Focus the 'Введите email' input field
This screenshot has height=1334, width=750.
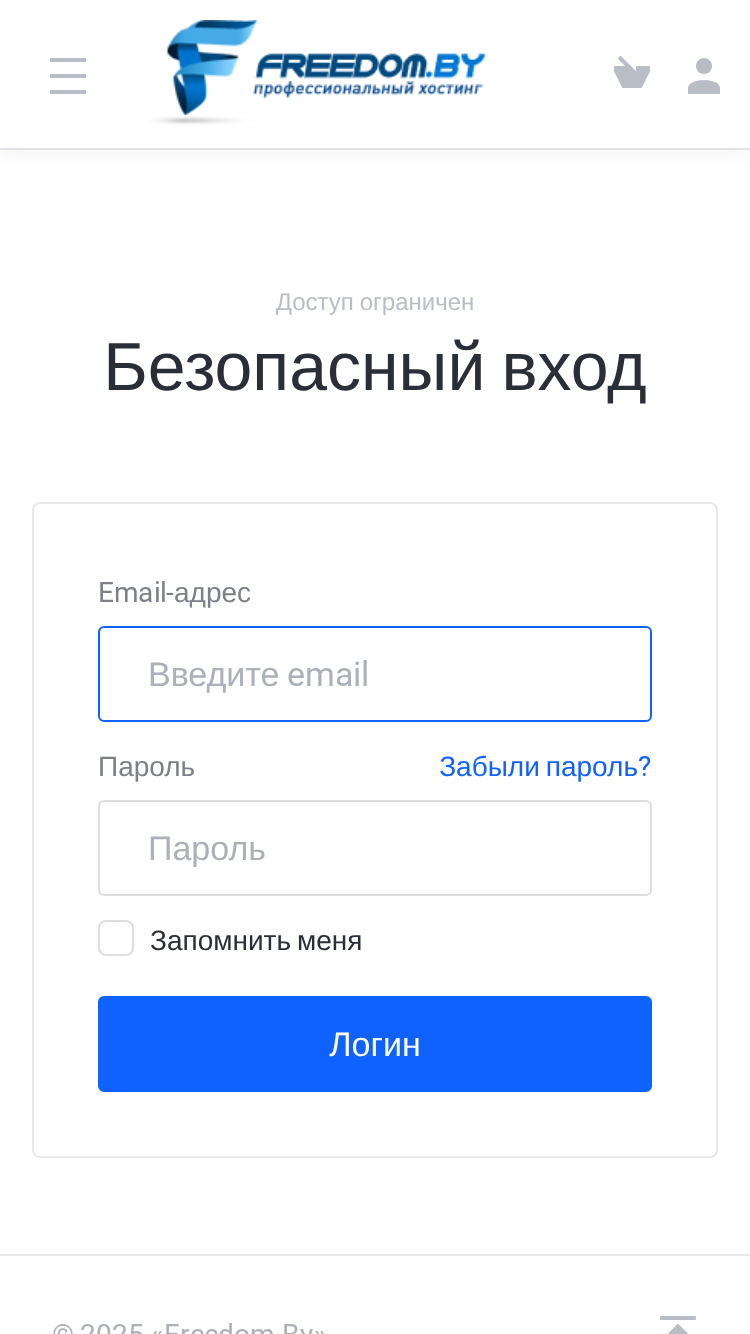click(x=375, y=674)
